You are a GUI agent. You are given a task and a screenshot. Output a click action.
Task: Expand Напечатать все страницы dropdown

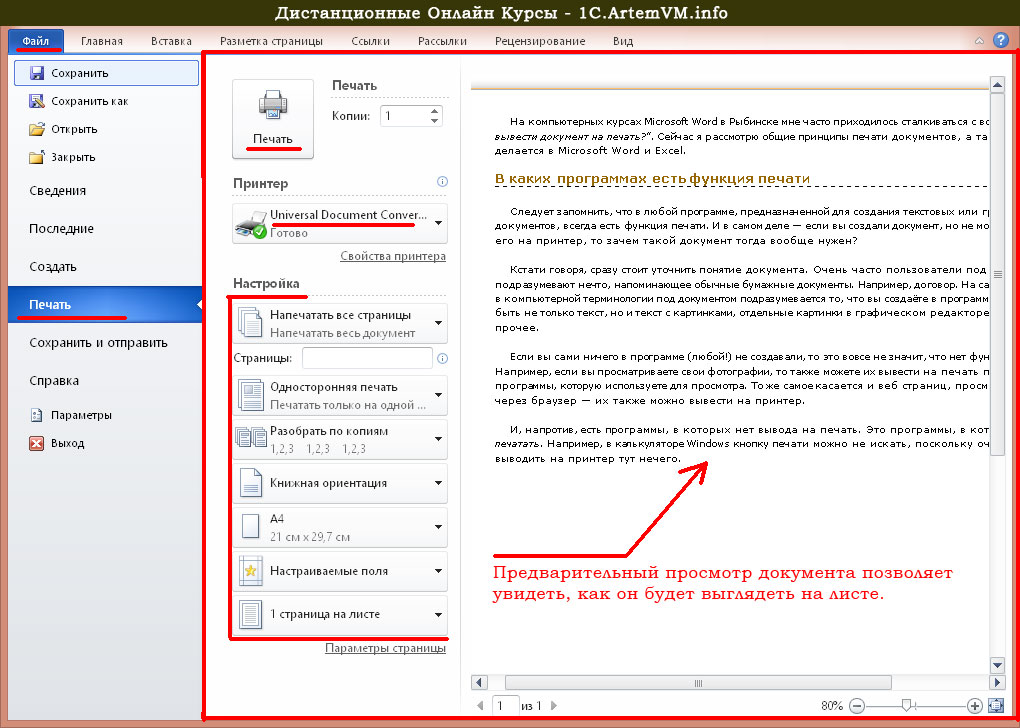point(438,323)
